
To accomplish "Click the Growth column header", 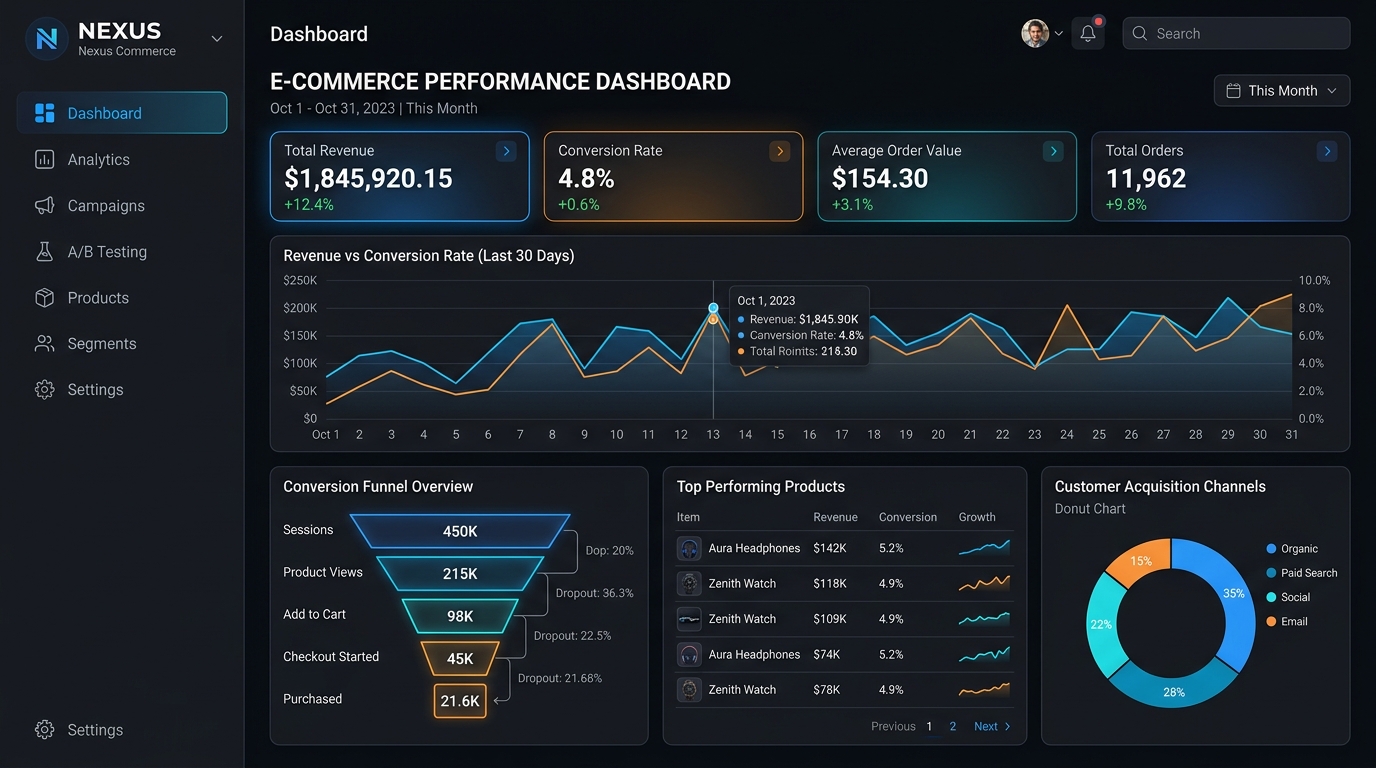I will pos(977,517).
